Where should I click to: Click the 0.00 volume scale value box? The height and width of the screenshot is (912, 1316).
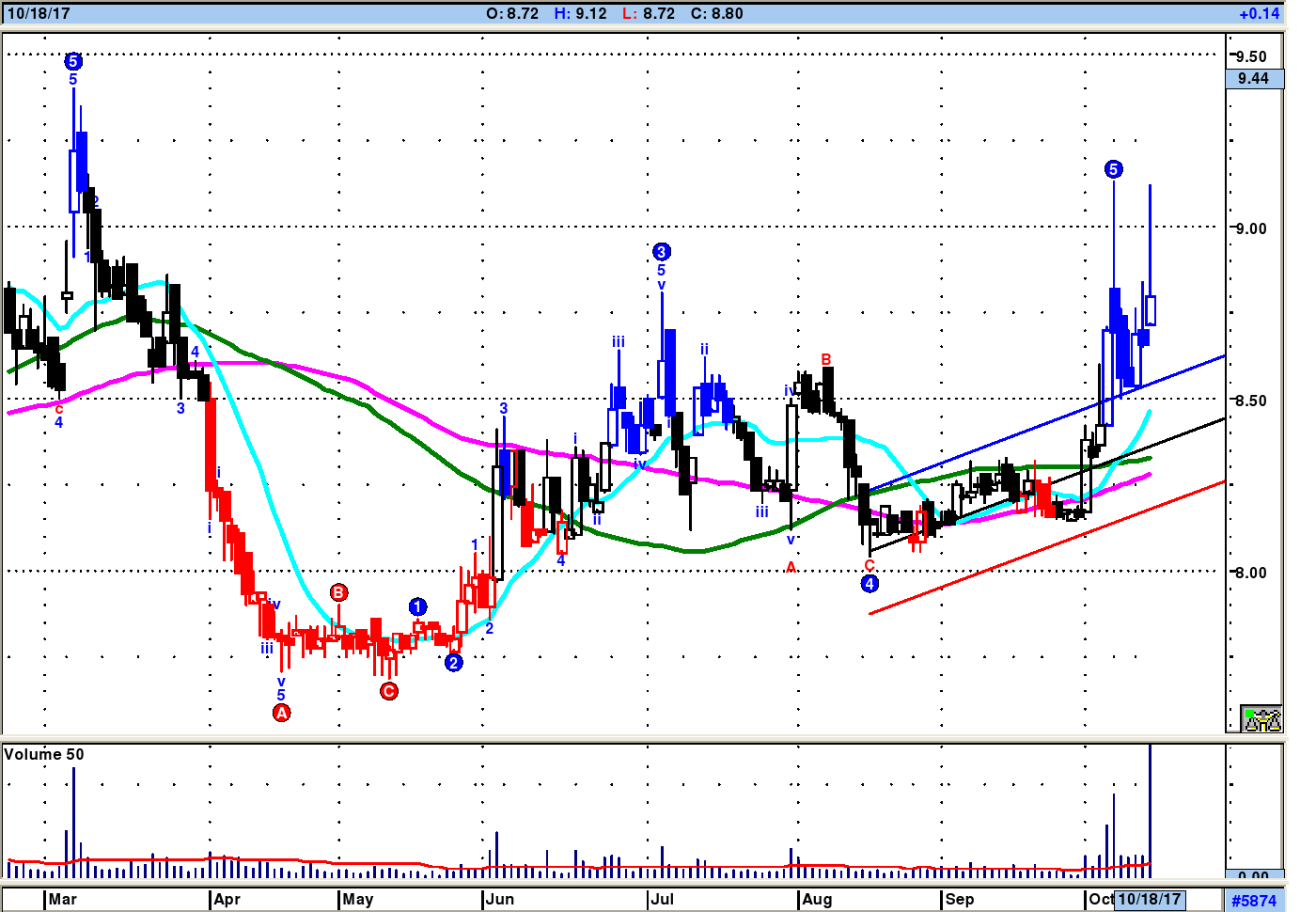[1254, 875]
